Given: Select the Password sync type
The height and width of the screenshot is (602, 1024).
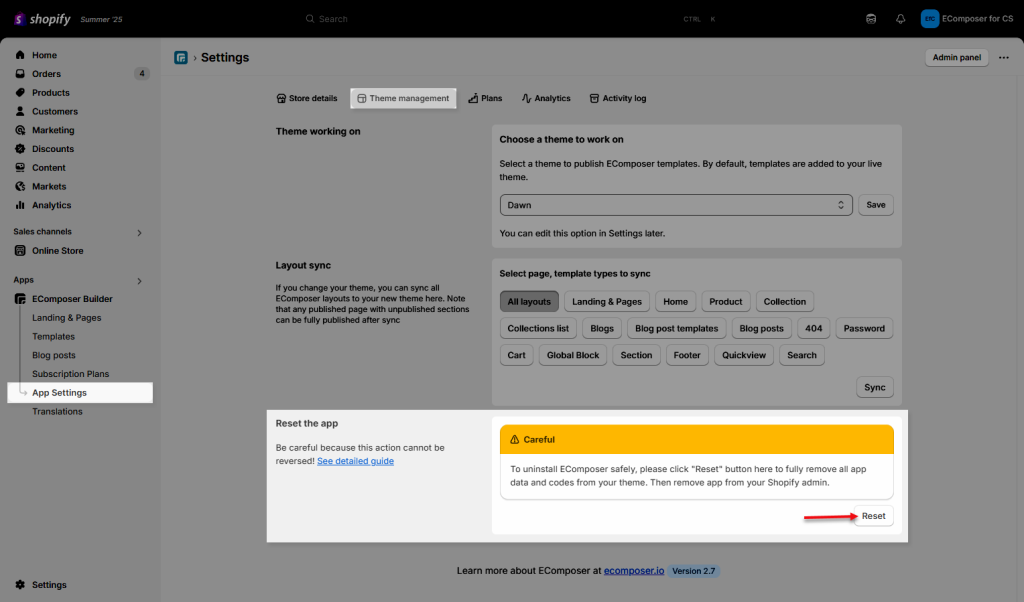Looking at the screenshot, I should (864, 328).
